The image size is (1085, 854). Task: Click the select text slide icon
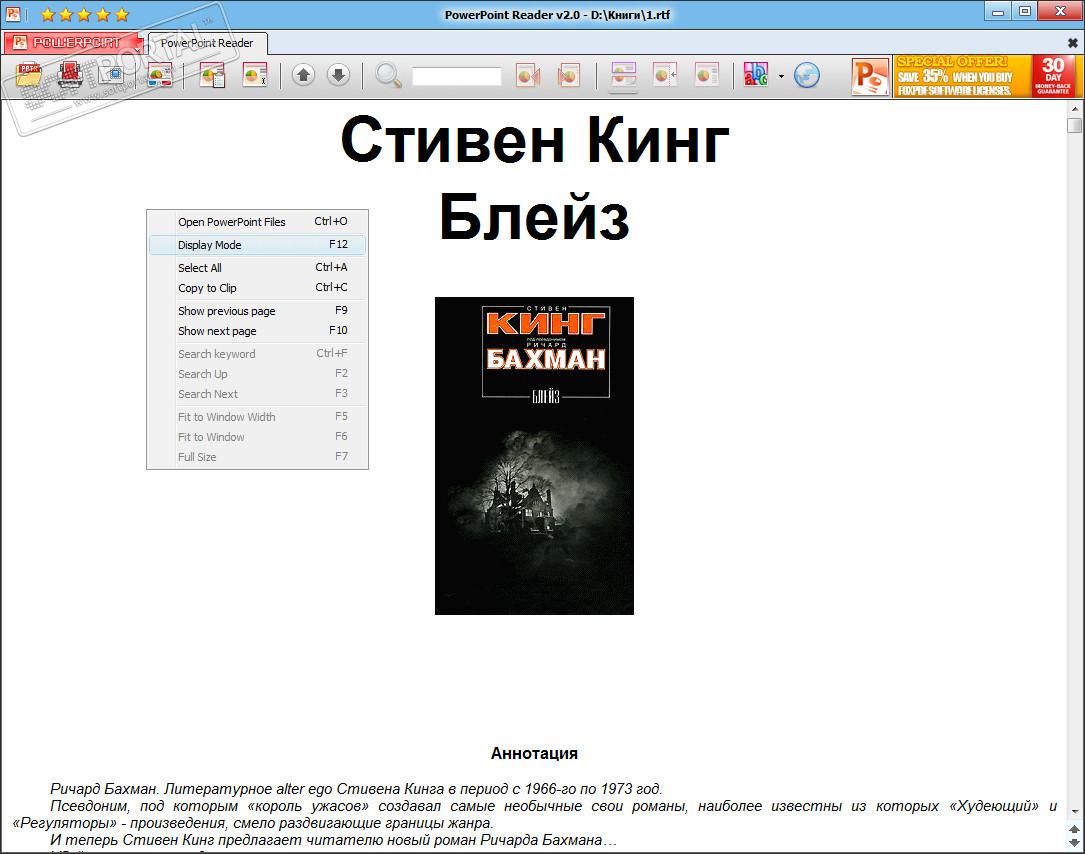(255, 75)
